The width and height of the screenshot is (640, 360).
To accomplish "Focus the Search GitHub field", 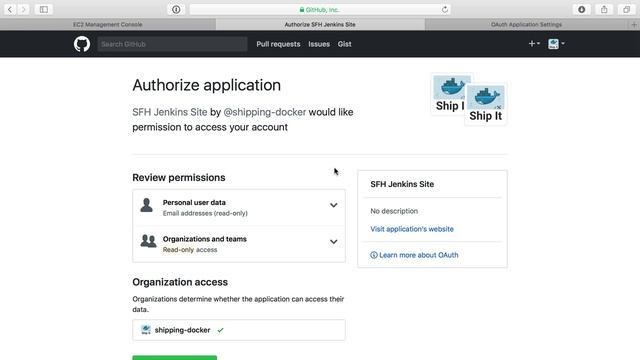I will coord(172,44).
